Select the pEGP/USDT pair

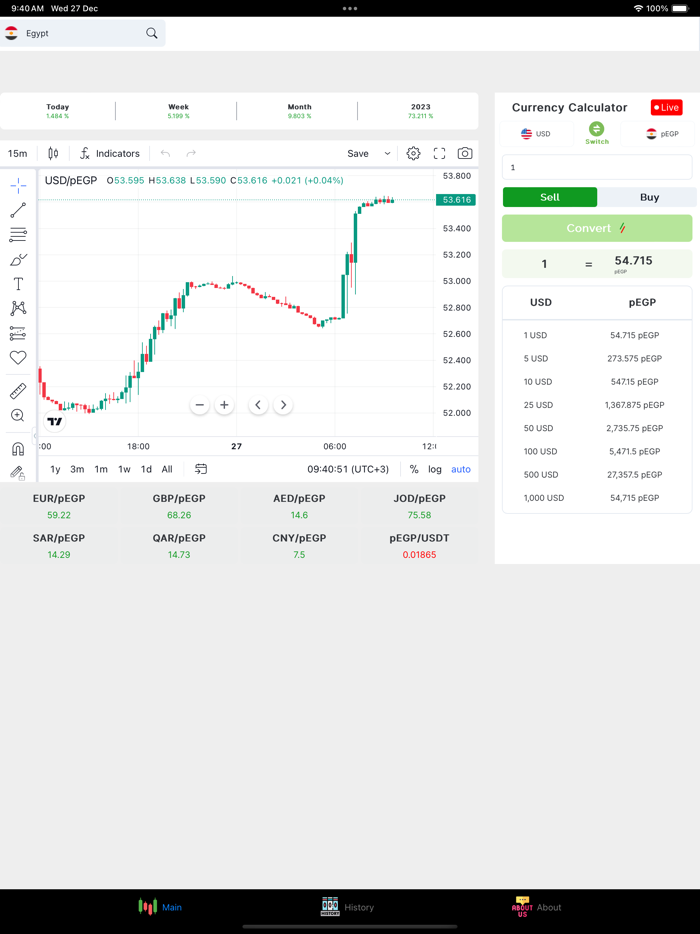pyautogui.click(x=419, y=546)
